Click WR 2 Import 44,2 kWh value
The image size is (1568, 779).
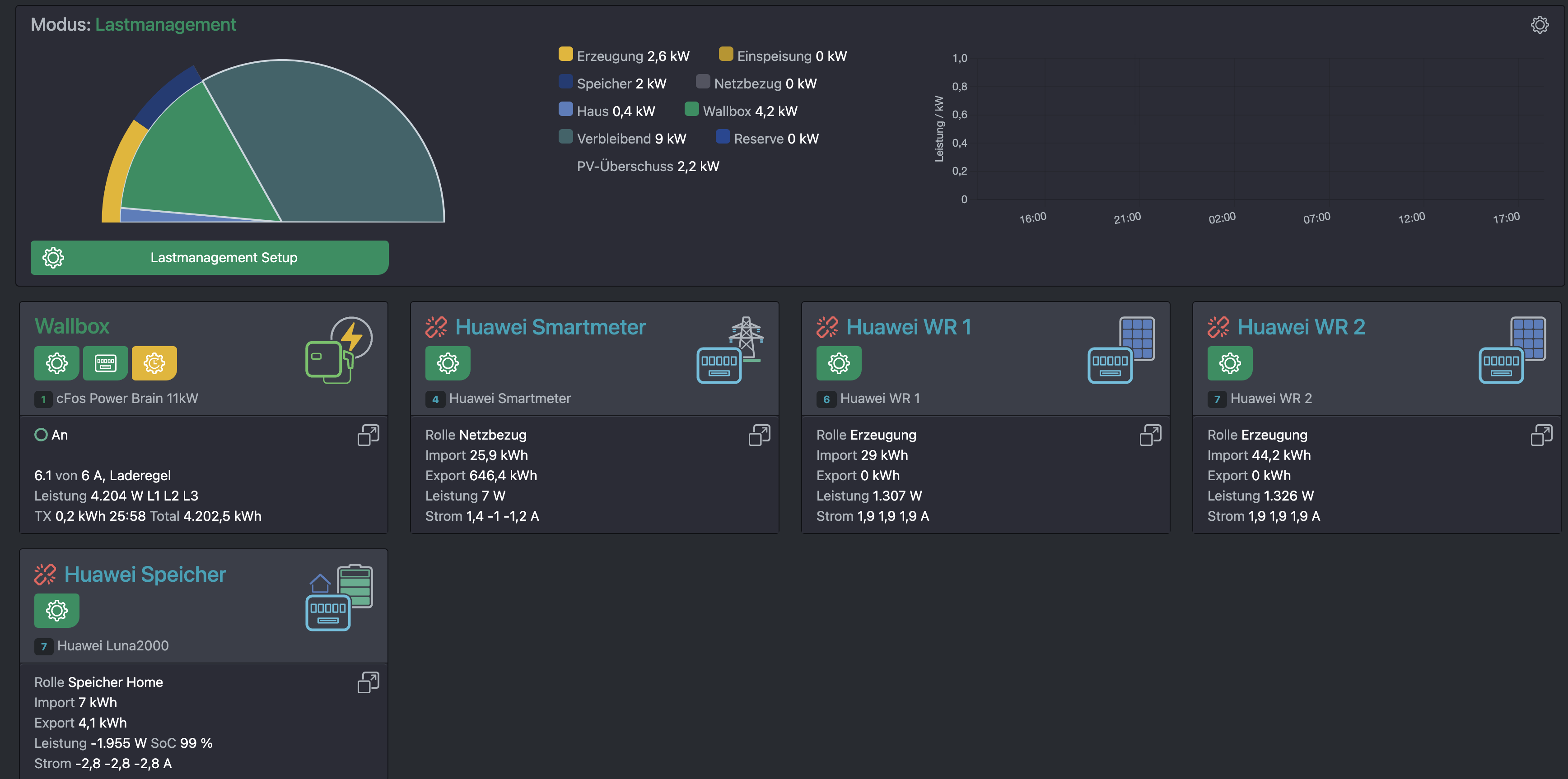(1281, 455)
